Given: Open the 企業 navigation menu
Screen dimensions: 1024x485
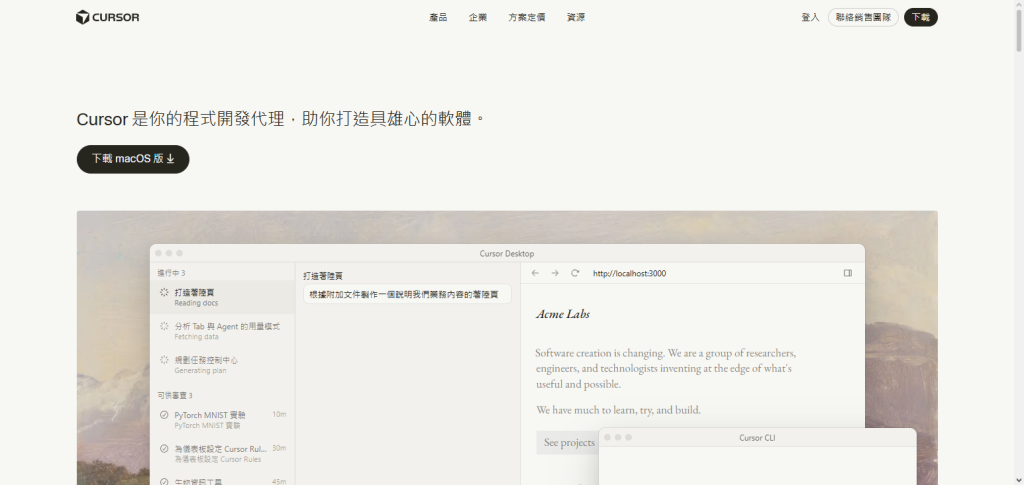Looking at the screenshot, I should tap(478, 18).
